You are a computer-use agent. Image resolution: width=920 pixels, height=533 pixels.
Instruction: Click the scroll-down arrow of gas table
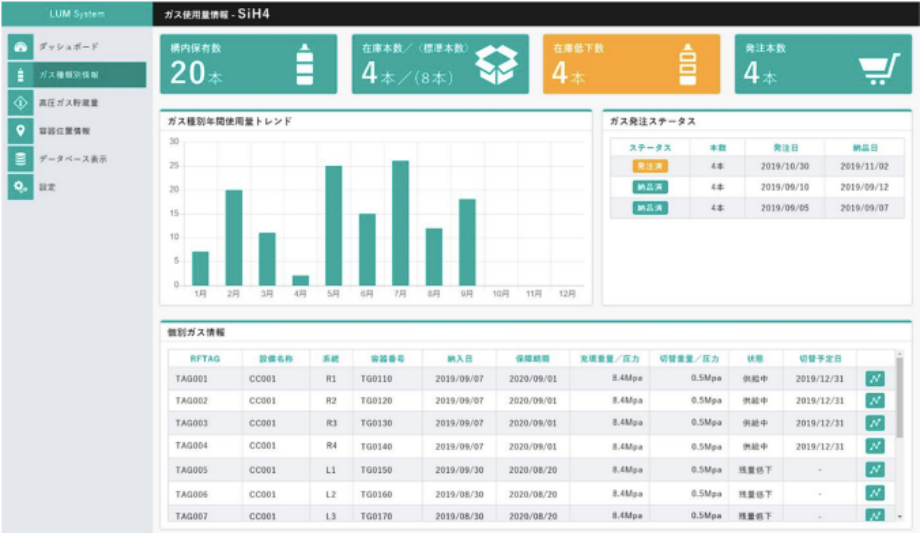[x=899, y=516]
